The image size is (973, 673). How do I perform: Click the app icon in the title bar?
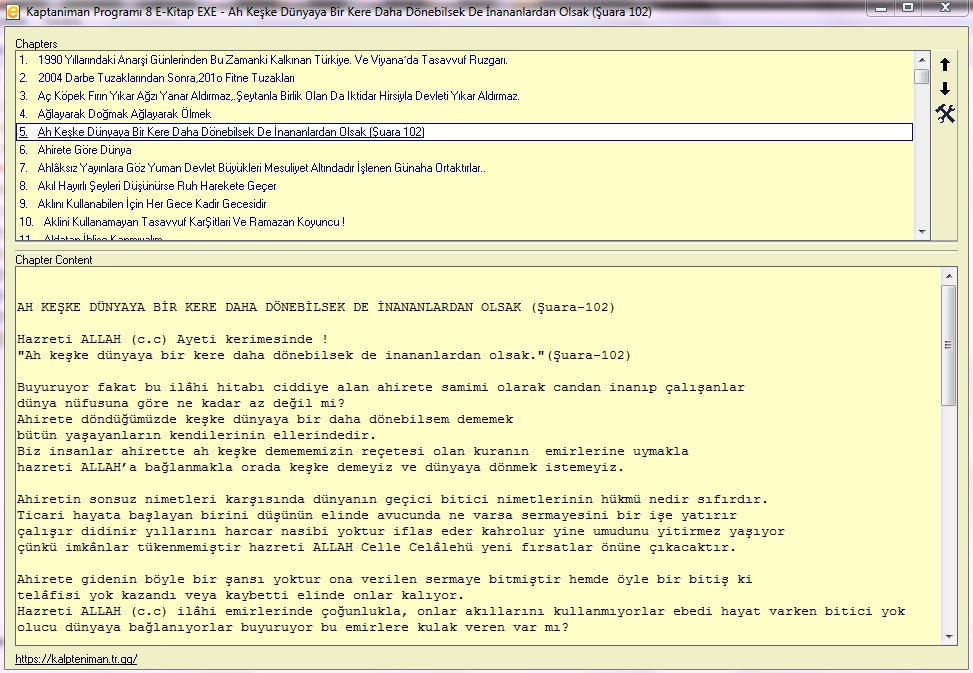[x=12, y=9]
